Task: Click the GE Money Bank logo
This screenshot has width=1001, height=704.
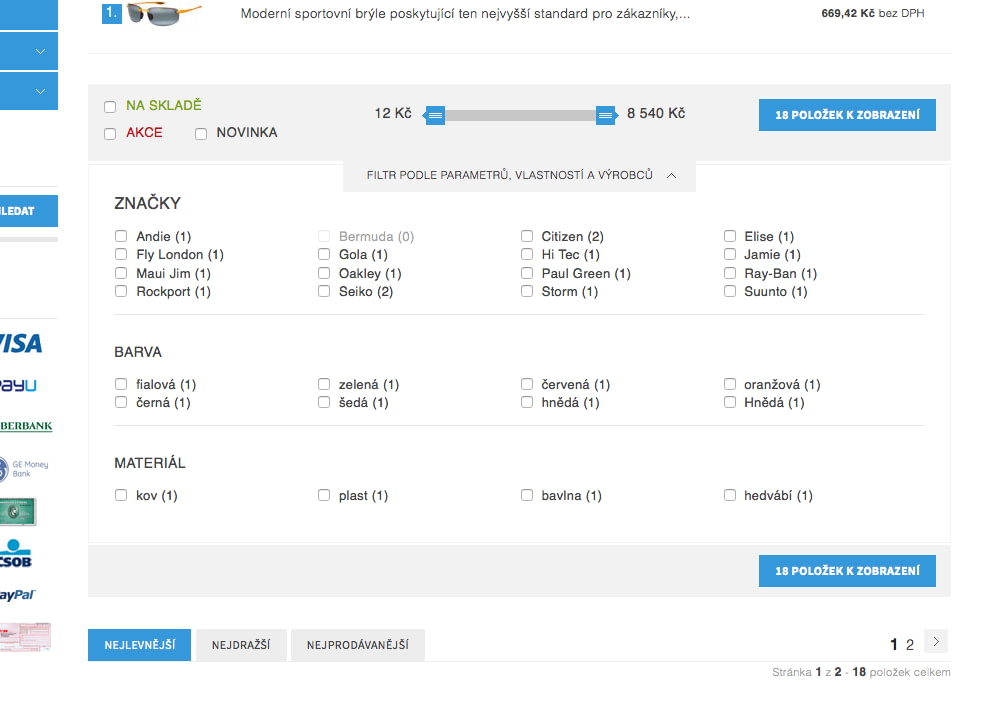Action: [24, 469]
